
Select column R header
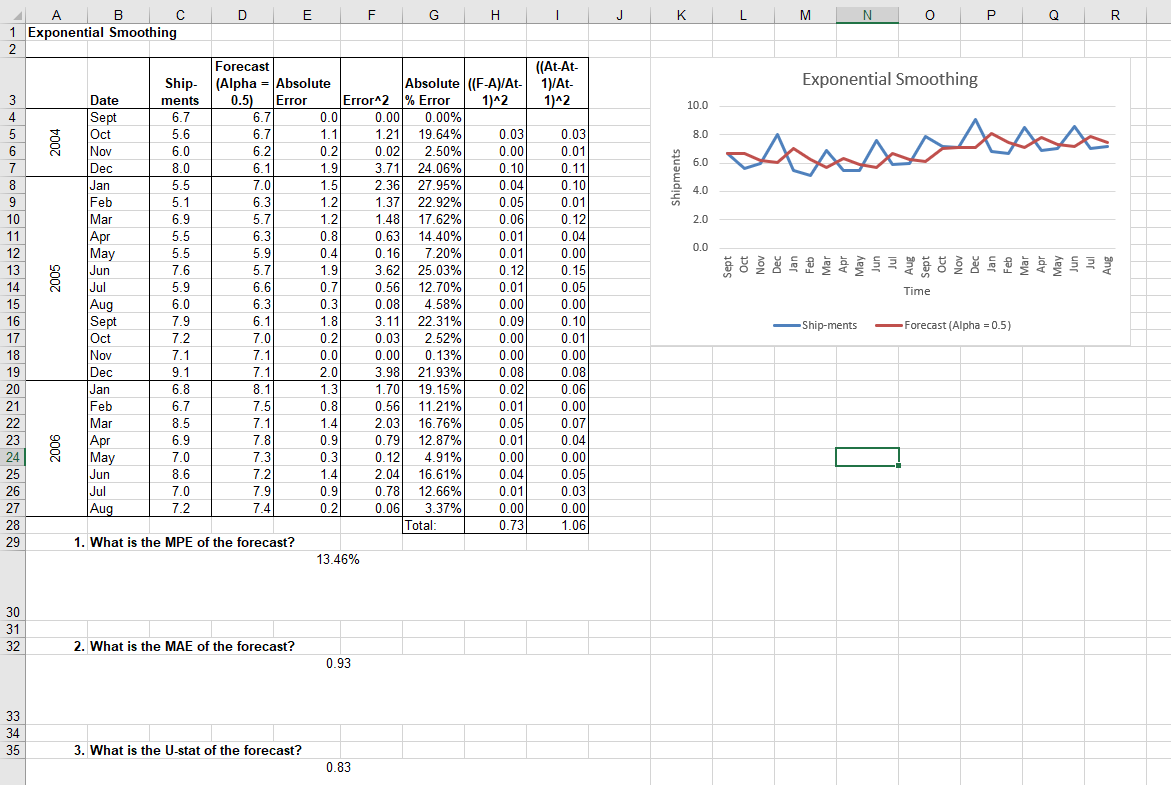point(1115,15)
